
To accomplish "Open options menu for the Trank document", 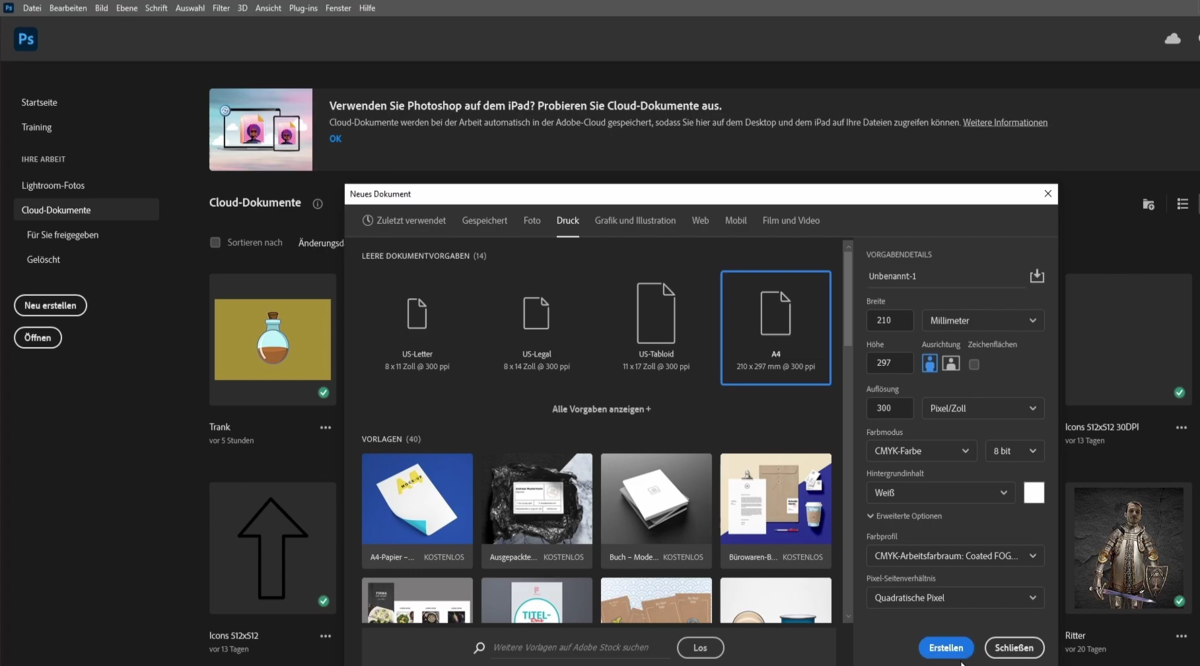I will click(324, 427).
